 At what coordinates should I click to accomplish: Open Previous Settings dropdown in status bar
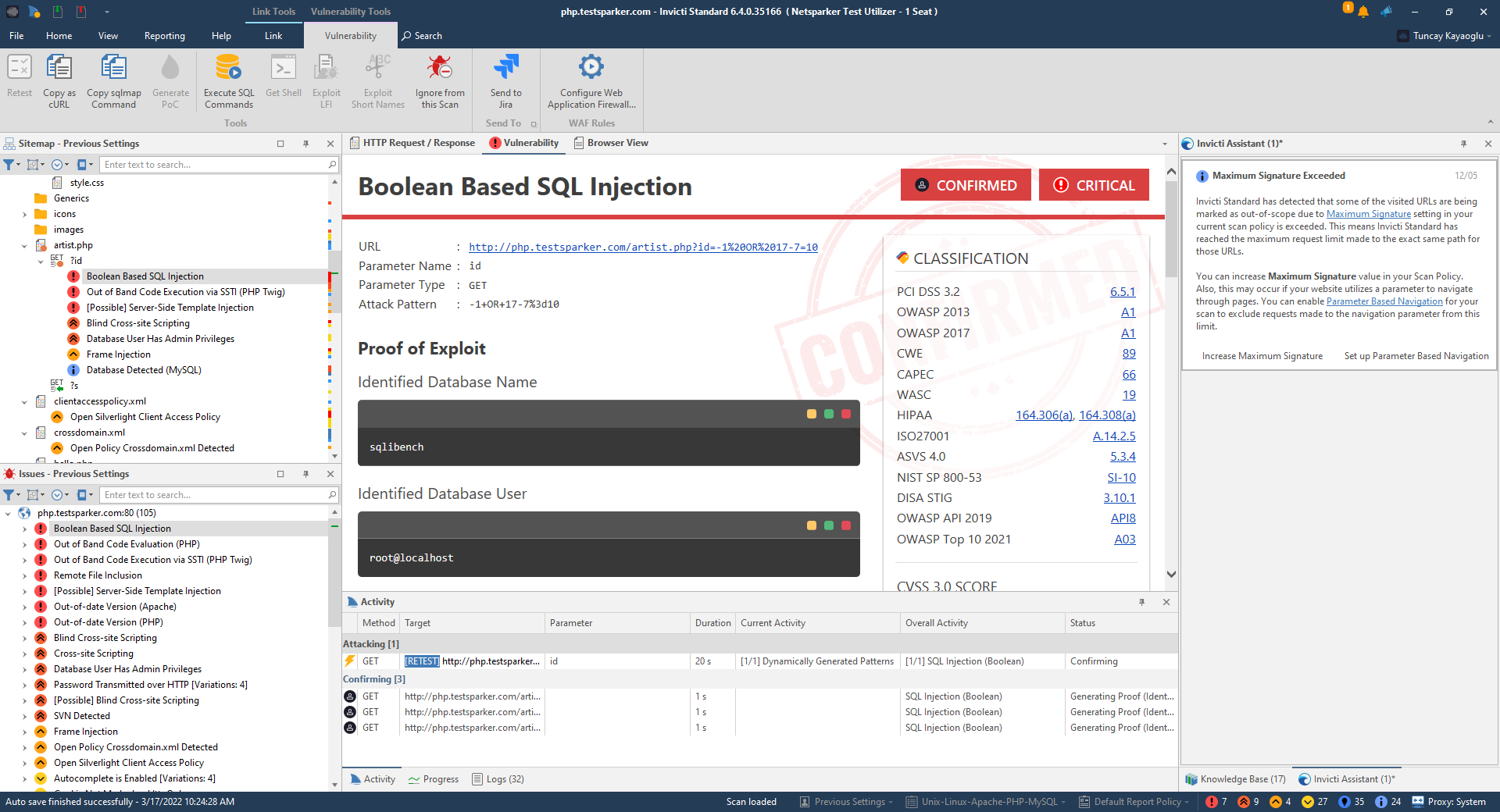pyautogui.click(x=846, y=802)
